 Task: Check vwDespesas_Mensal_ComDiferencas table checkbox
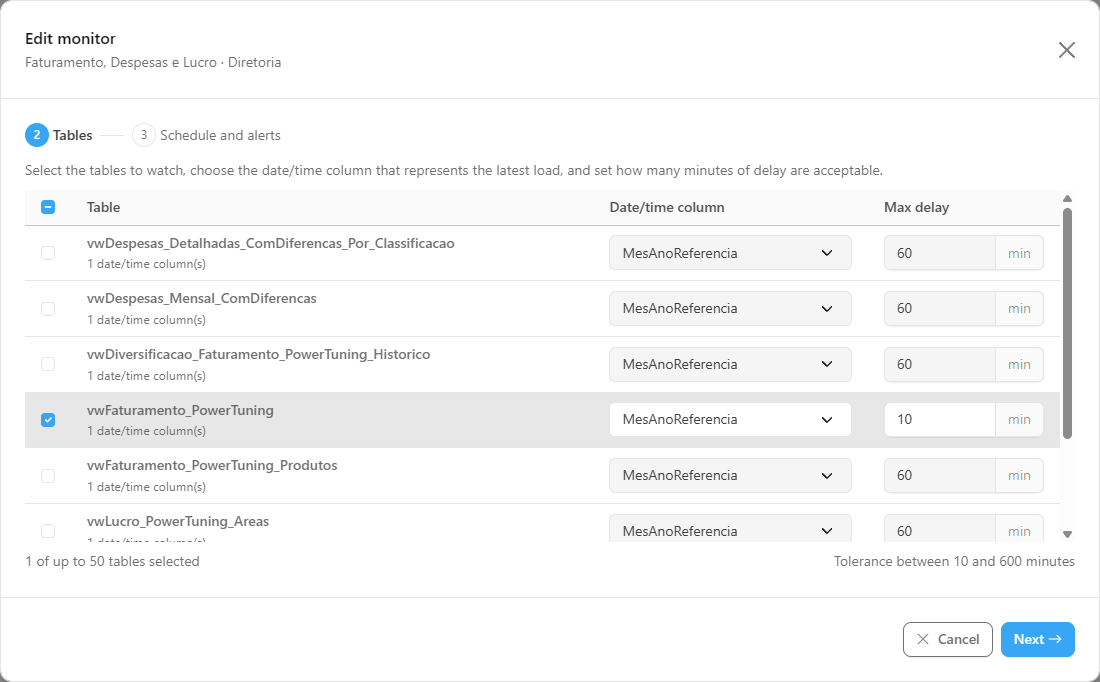pos(48,309)
